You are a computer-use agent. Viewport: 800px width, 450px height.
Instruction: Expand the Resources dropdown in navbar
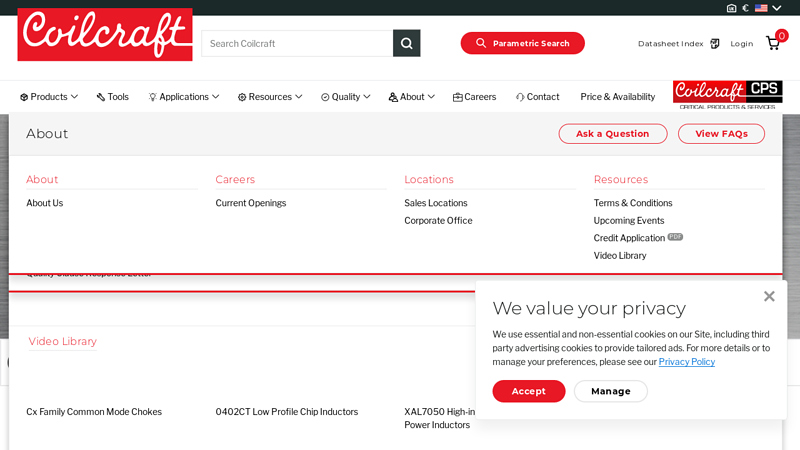tap(270, 97)
